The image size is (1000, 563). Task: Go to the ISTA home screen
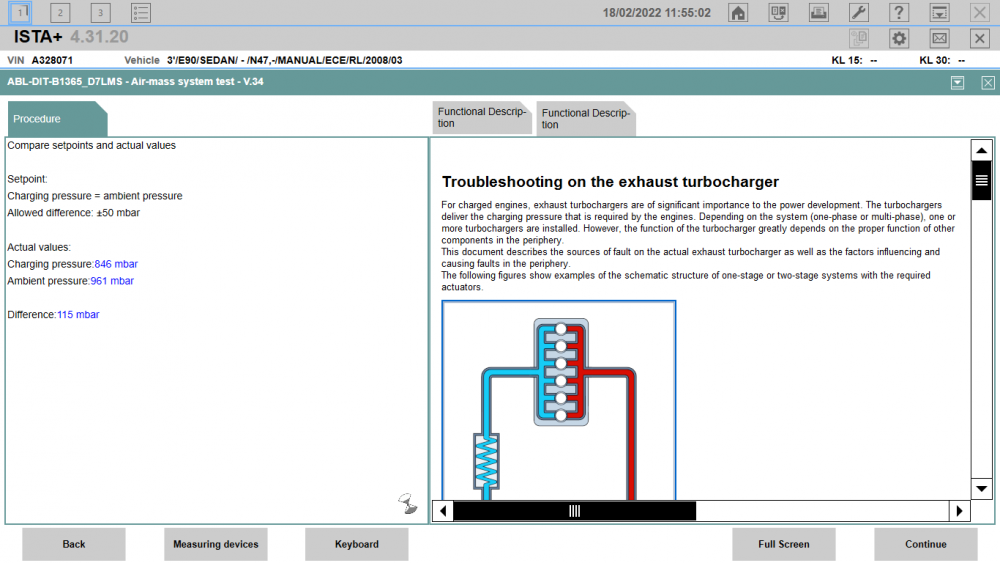click(x=738, y=12)
